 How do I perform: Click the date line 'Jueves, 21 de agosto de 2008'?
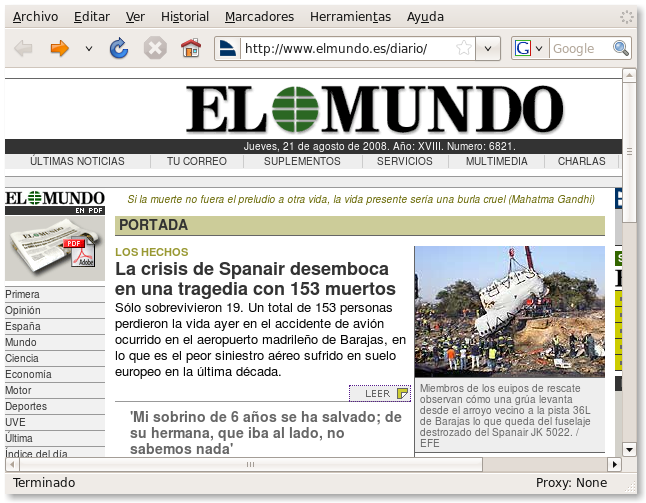tap(315, 146)
